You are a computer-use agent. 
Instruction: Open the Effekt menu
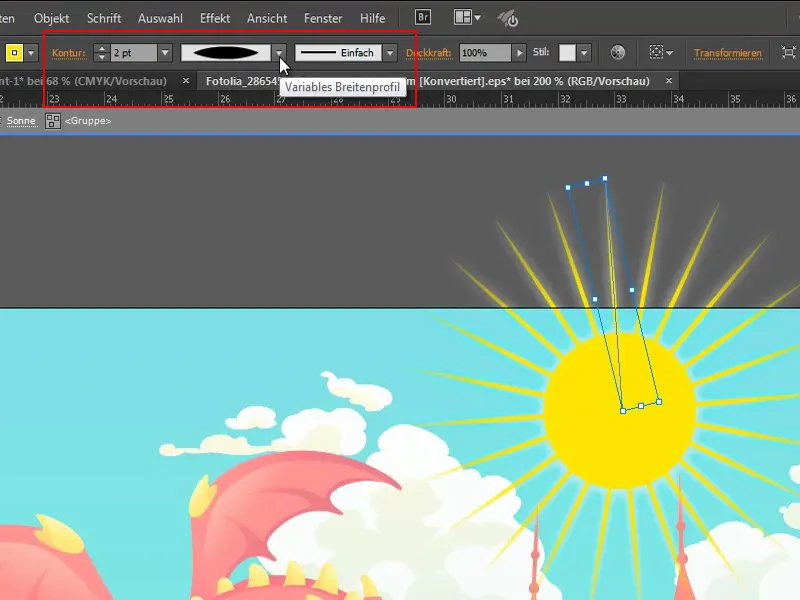(215, 18)
